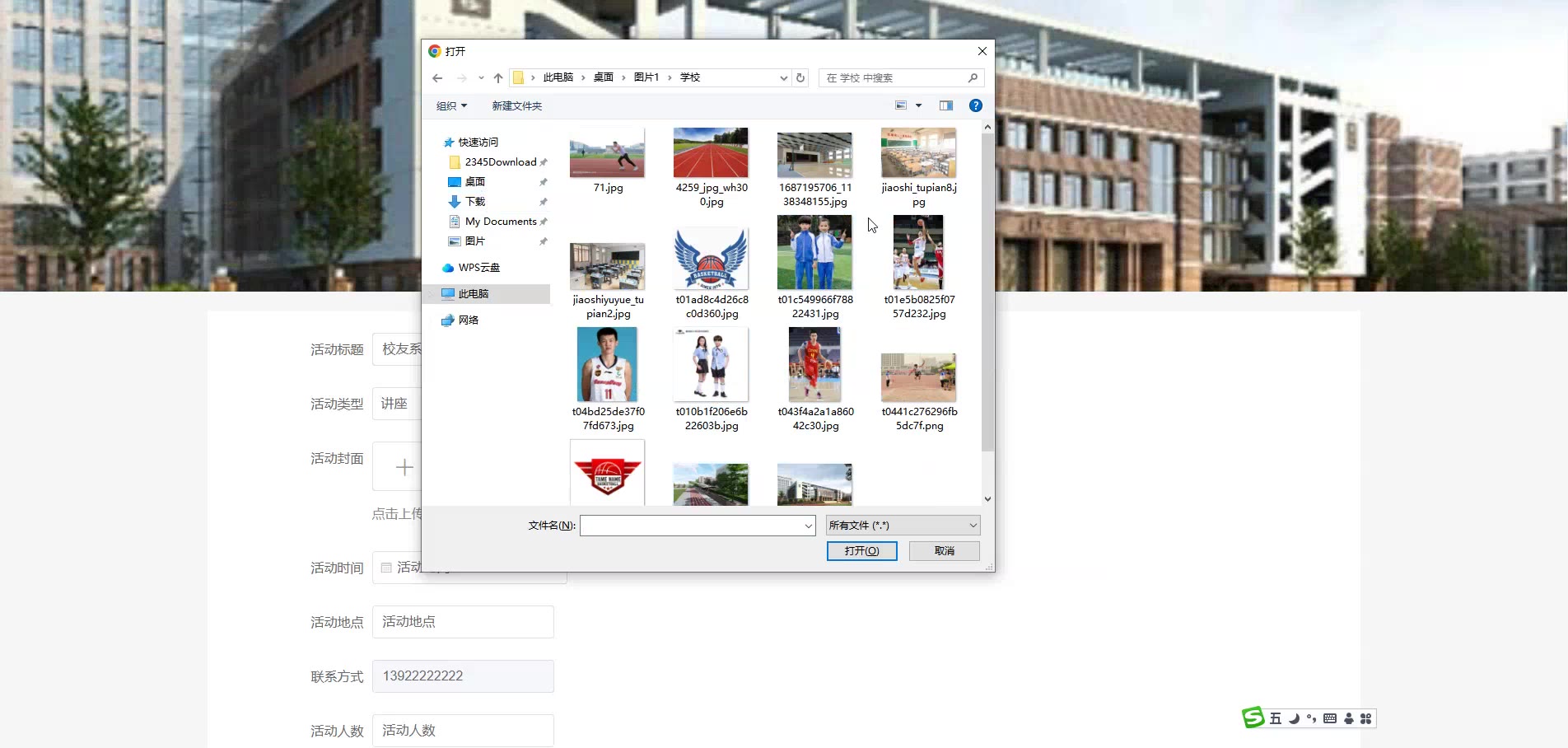1568x748 pixels.
Task: Click the 活动标题 input field
Action: (397, 349)
